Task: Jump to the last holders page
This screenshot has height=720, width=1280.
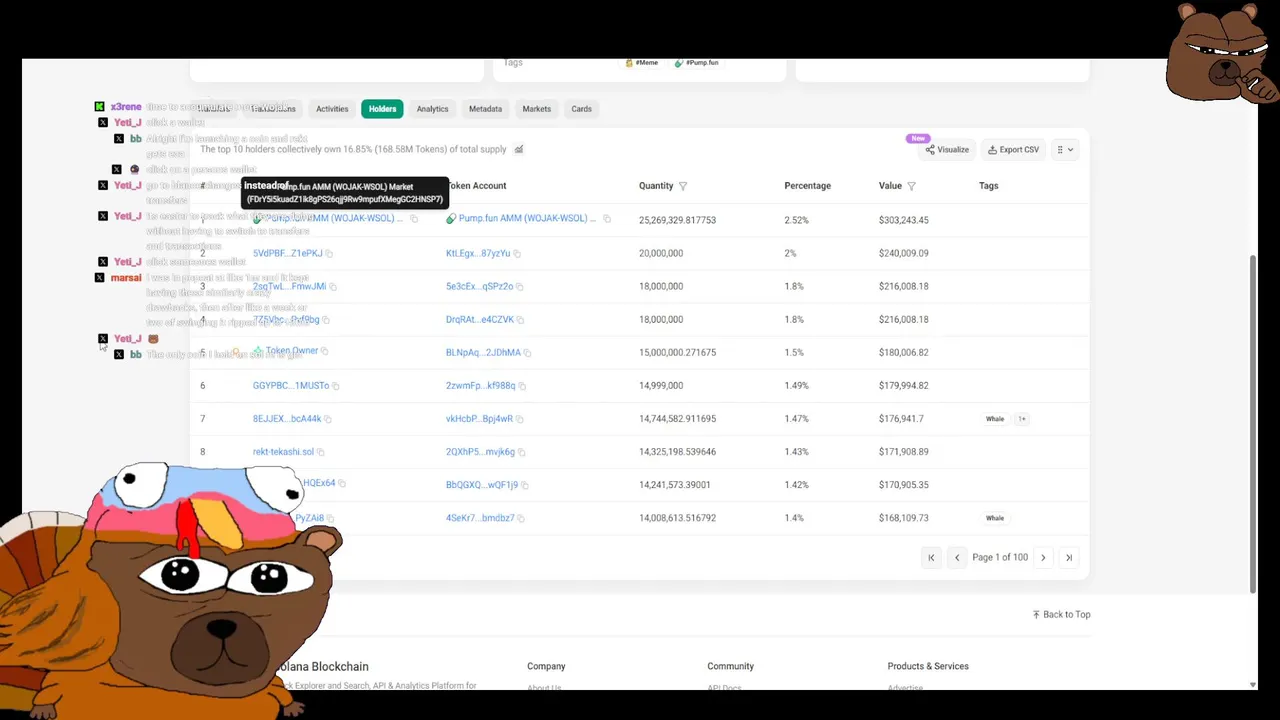Action: (x=1069, y=558)
